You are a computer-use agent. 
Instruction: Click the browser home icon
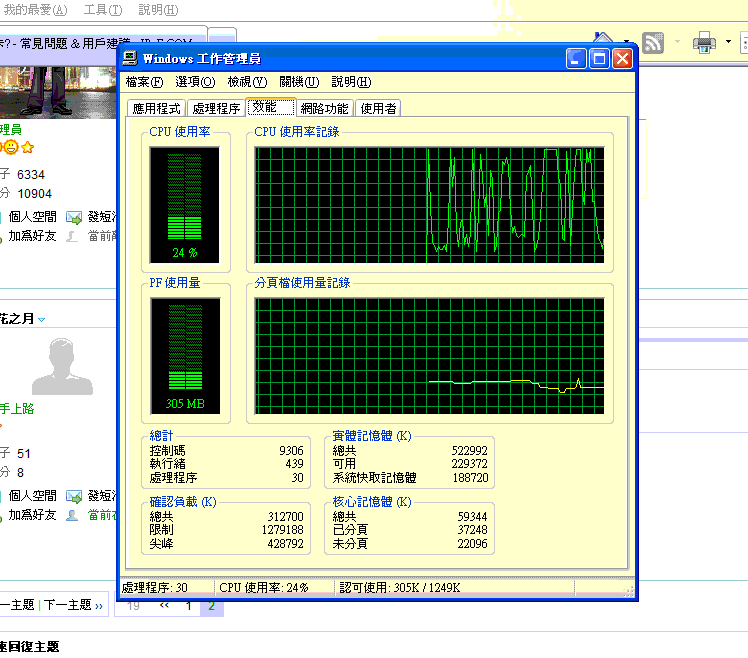(603, 38)
